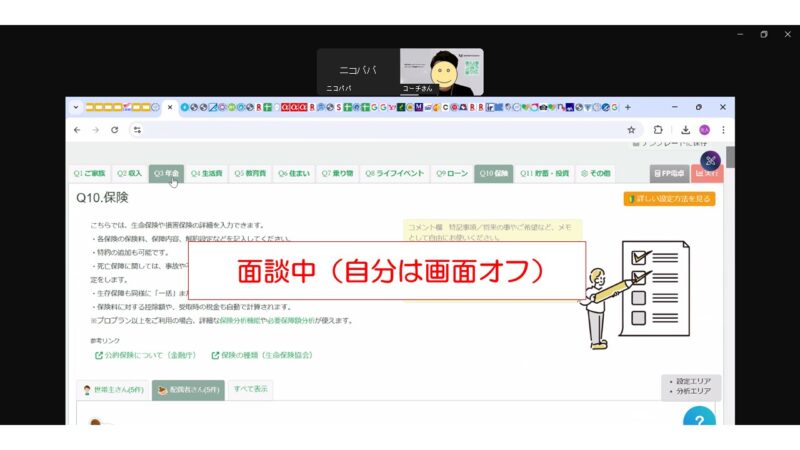Image resolution: width=800 pixels, height=450 pixels.
Task: Reload the current browser page
Action: point(115,130)
